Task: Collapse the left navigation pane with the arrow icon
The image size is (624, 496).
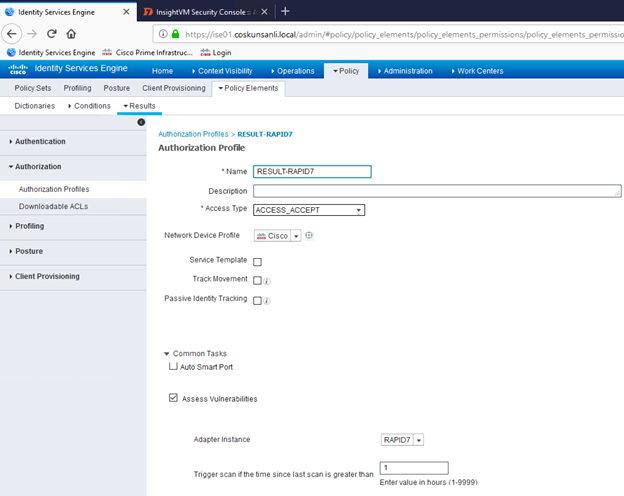Action: click(141, 122)
